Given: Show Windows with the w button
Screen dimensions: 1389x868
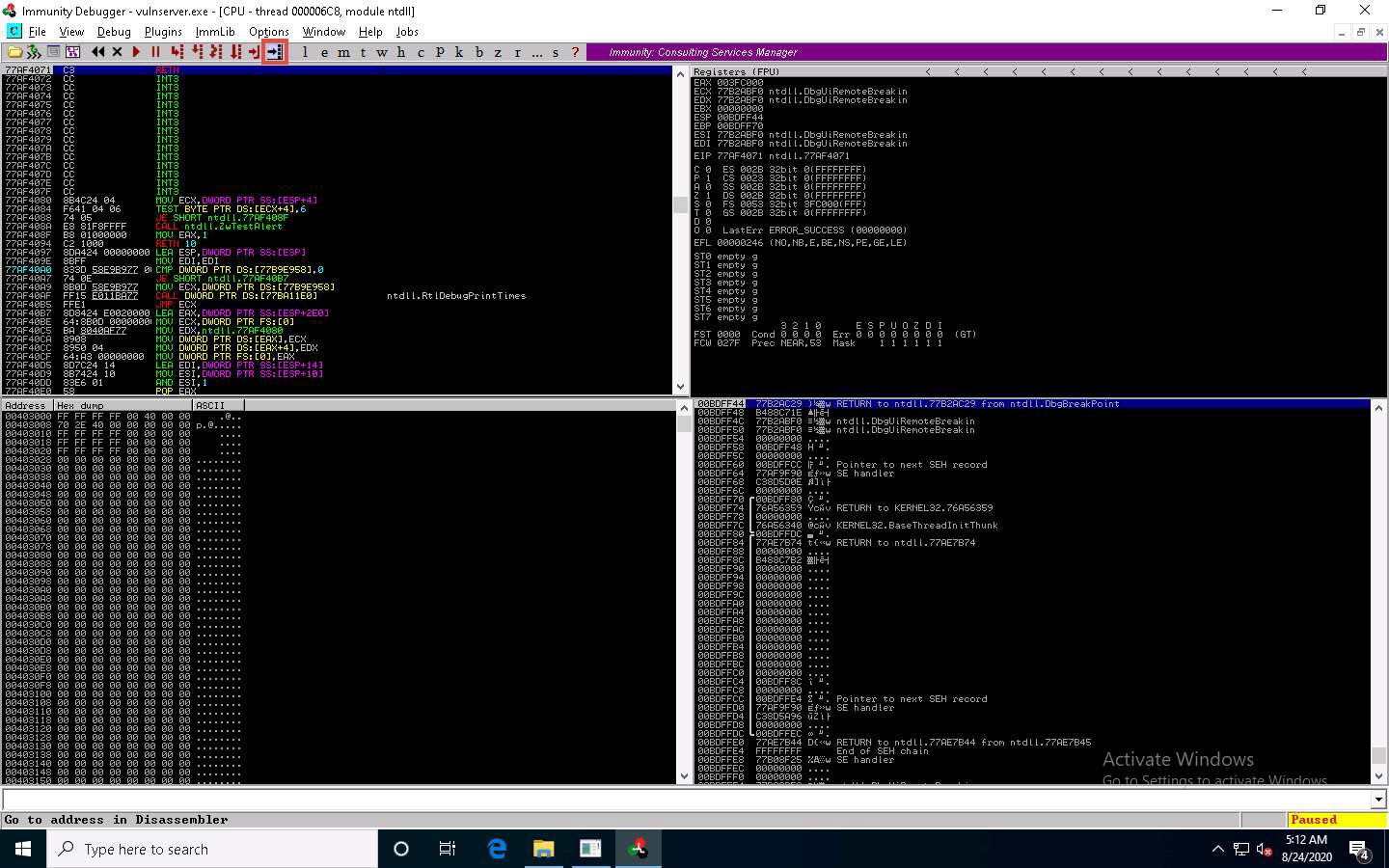Looking at the screenshot, I should (x=382, y=52).
